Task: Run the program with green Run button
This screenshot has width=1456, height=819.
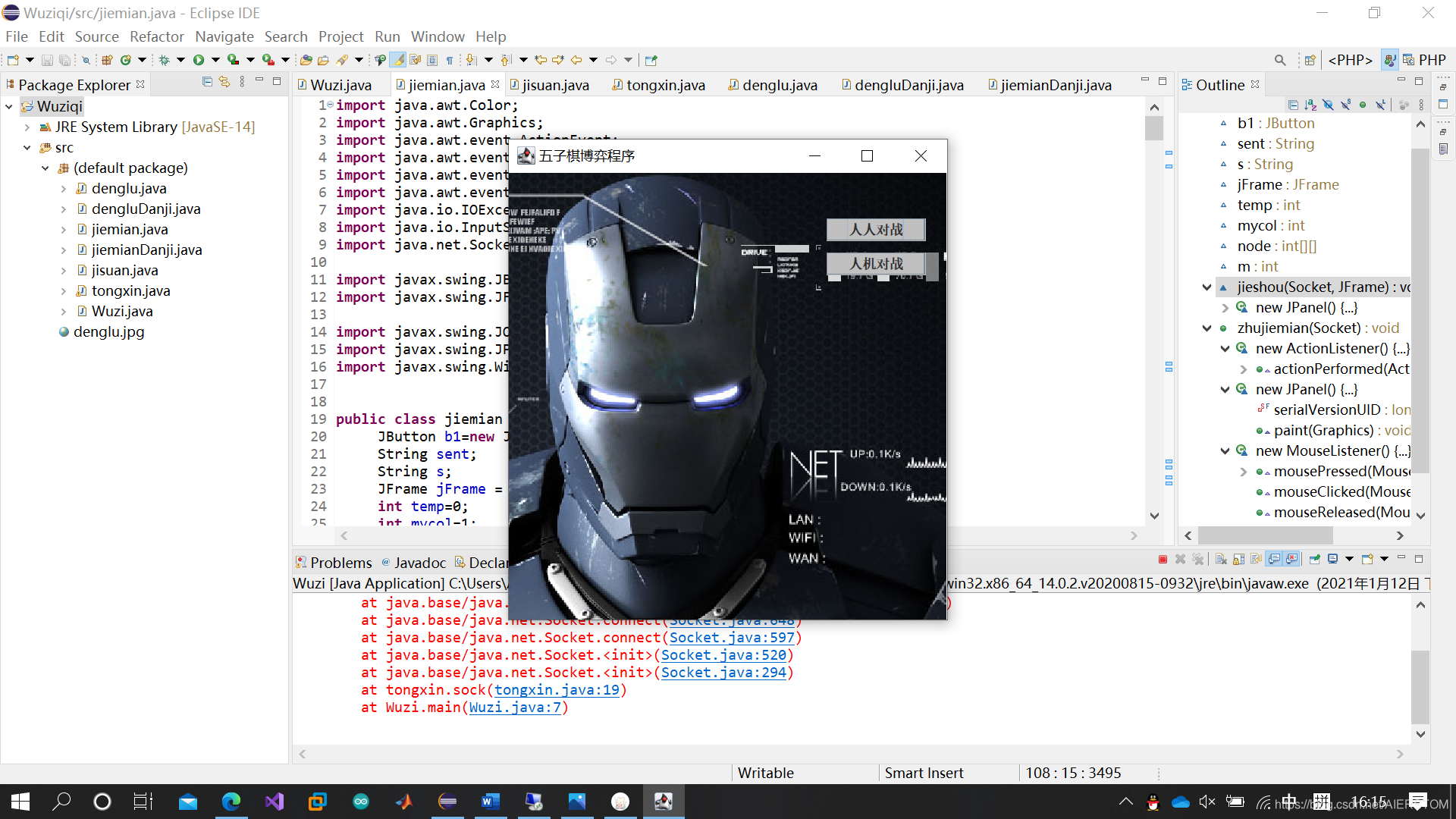Action: pyautogui.click(x=199, y=60)
